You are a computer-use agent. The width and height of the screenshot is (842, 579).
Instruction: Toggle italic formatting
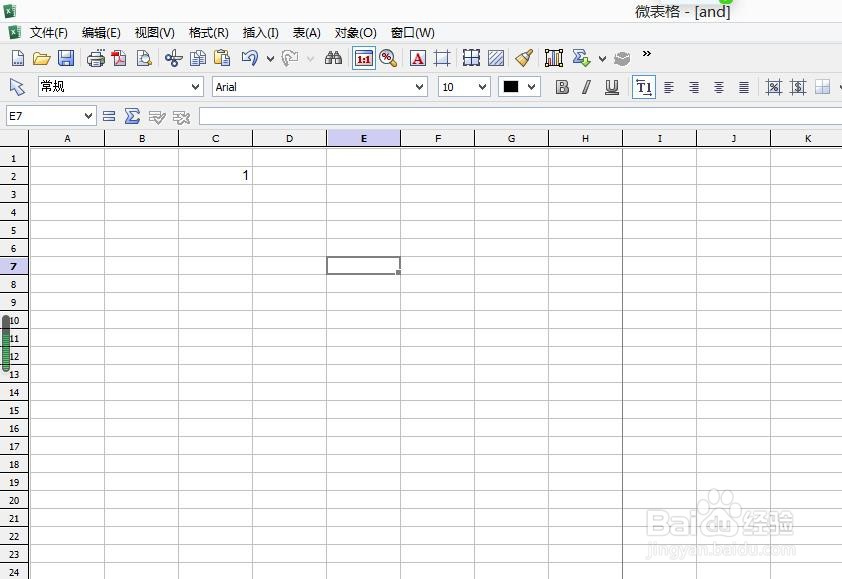(x=586, y=87)
